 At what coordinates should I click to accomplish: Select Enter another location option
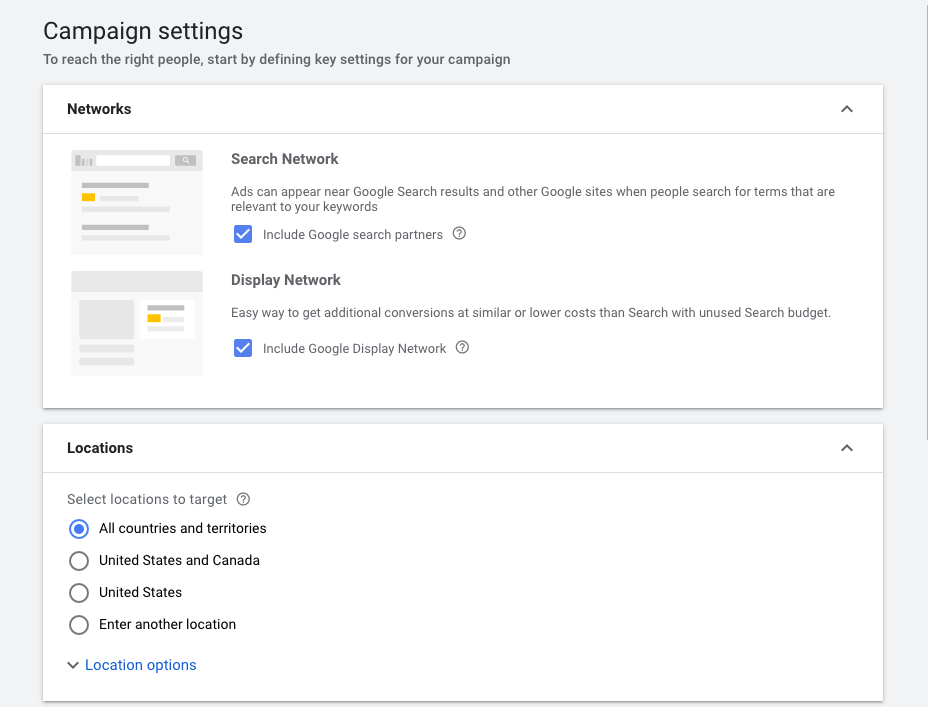[x=79, y=624]
